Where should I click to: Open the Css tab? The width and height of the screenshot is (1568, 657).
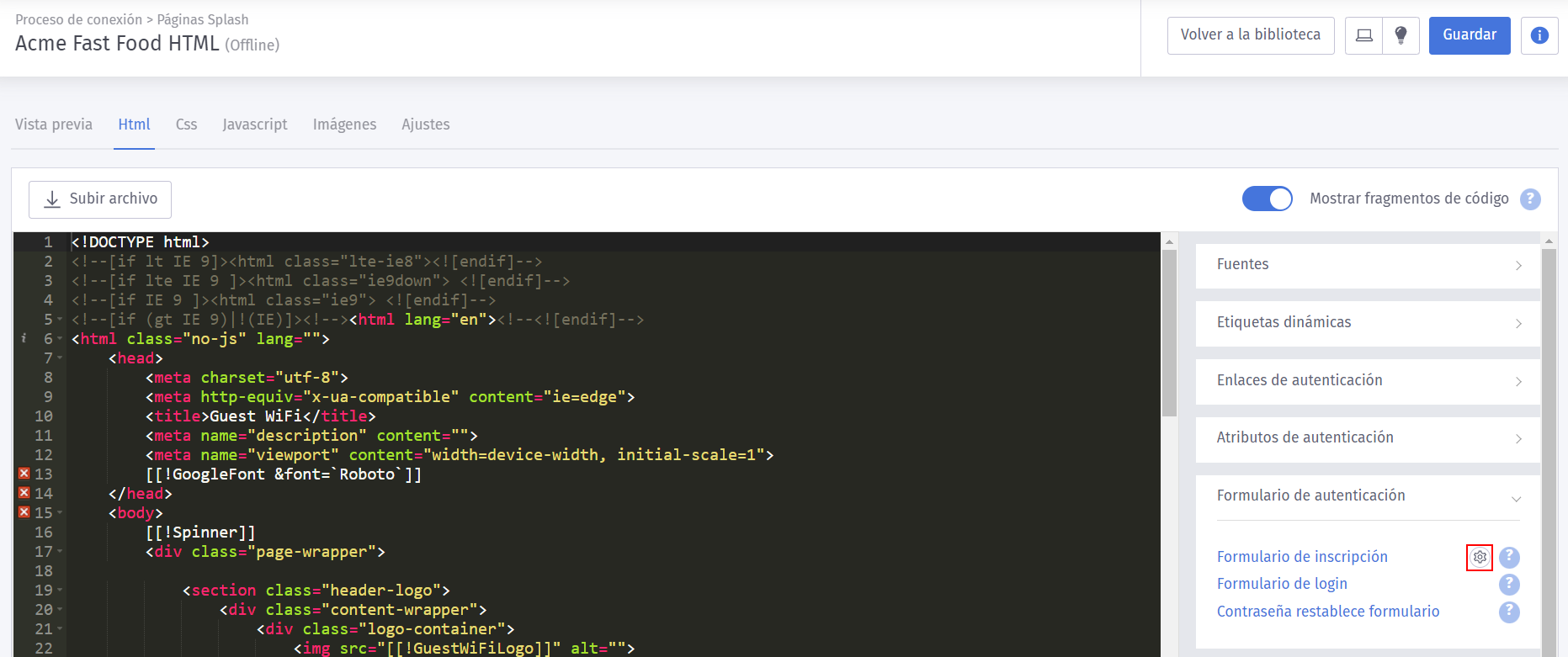pos(186,125)
